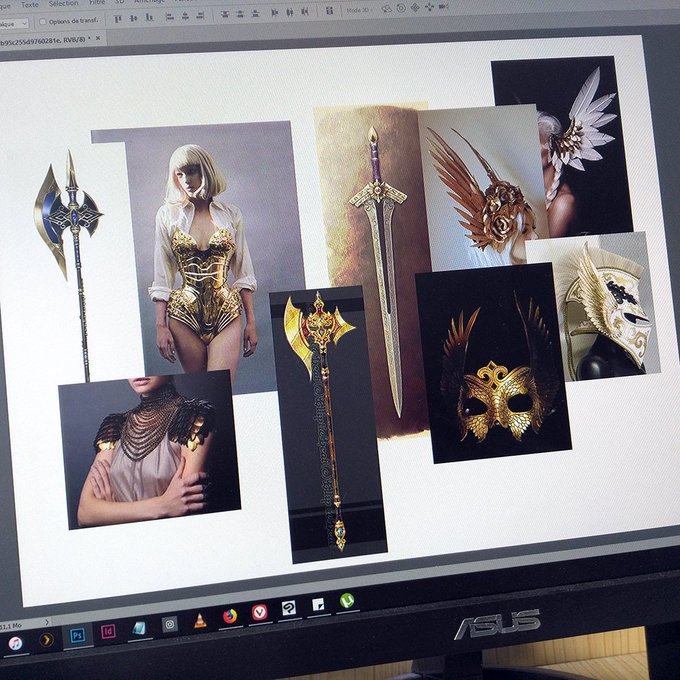The image size is (680, 680).
Task: Click Distribute bottom edges icon
Action: 255,13
